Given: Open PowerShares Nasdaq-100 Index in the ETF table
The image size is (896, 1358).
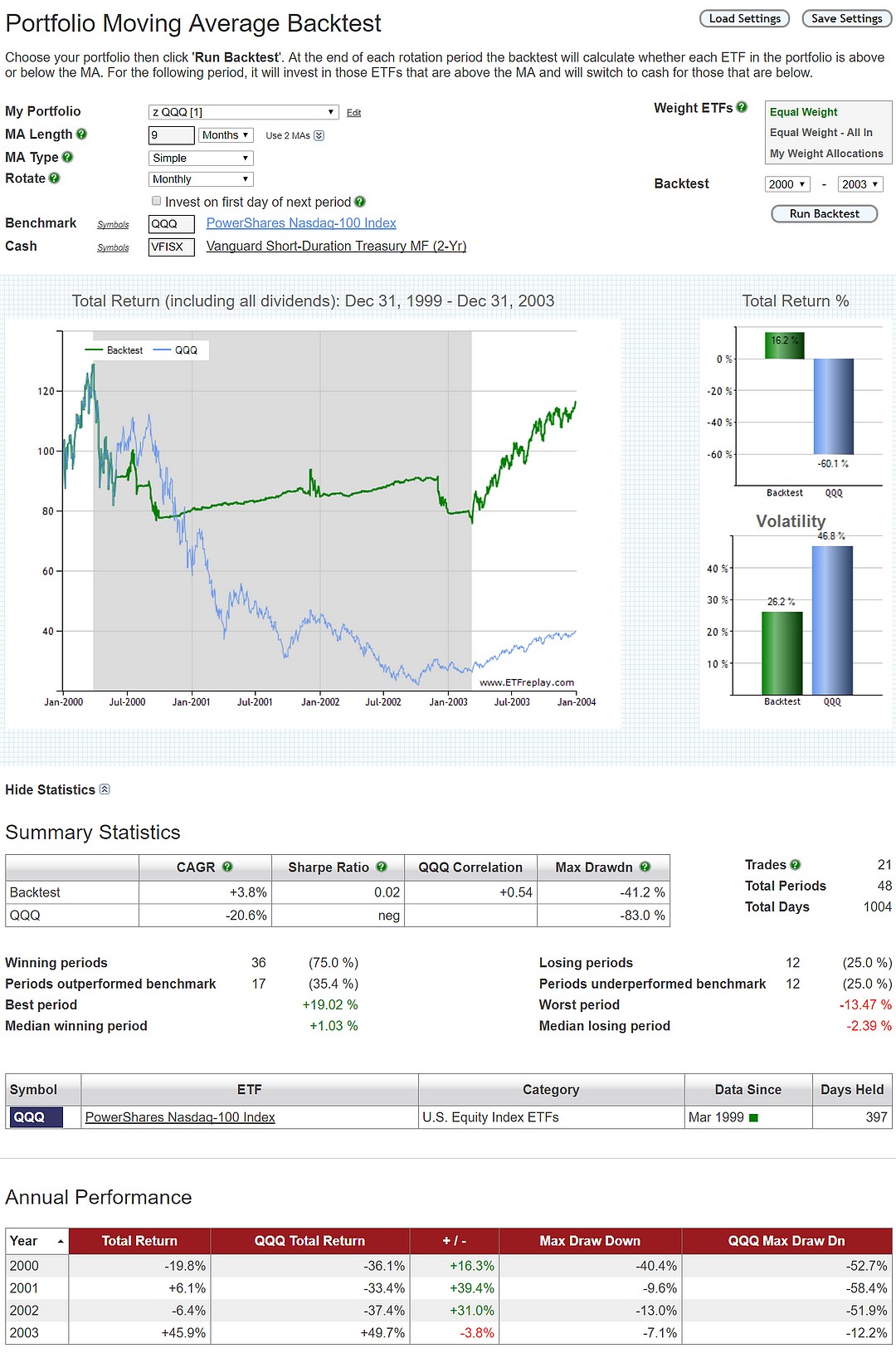Looking at the screenshot, I should [x=180, y=1117].
